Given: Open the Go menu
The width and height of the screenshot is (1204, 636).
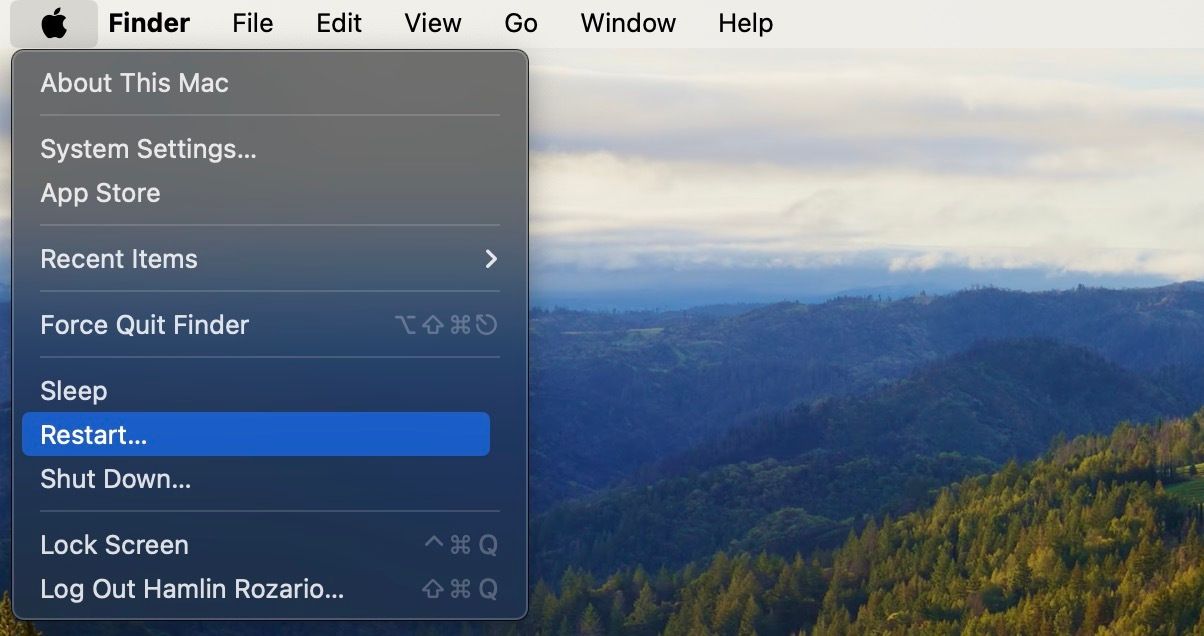Looking at the screenshot, I should pos(520,22).
